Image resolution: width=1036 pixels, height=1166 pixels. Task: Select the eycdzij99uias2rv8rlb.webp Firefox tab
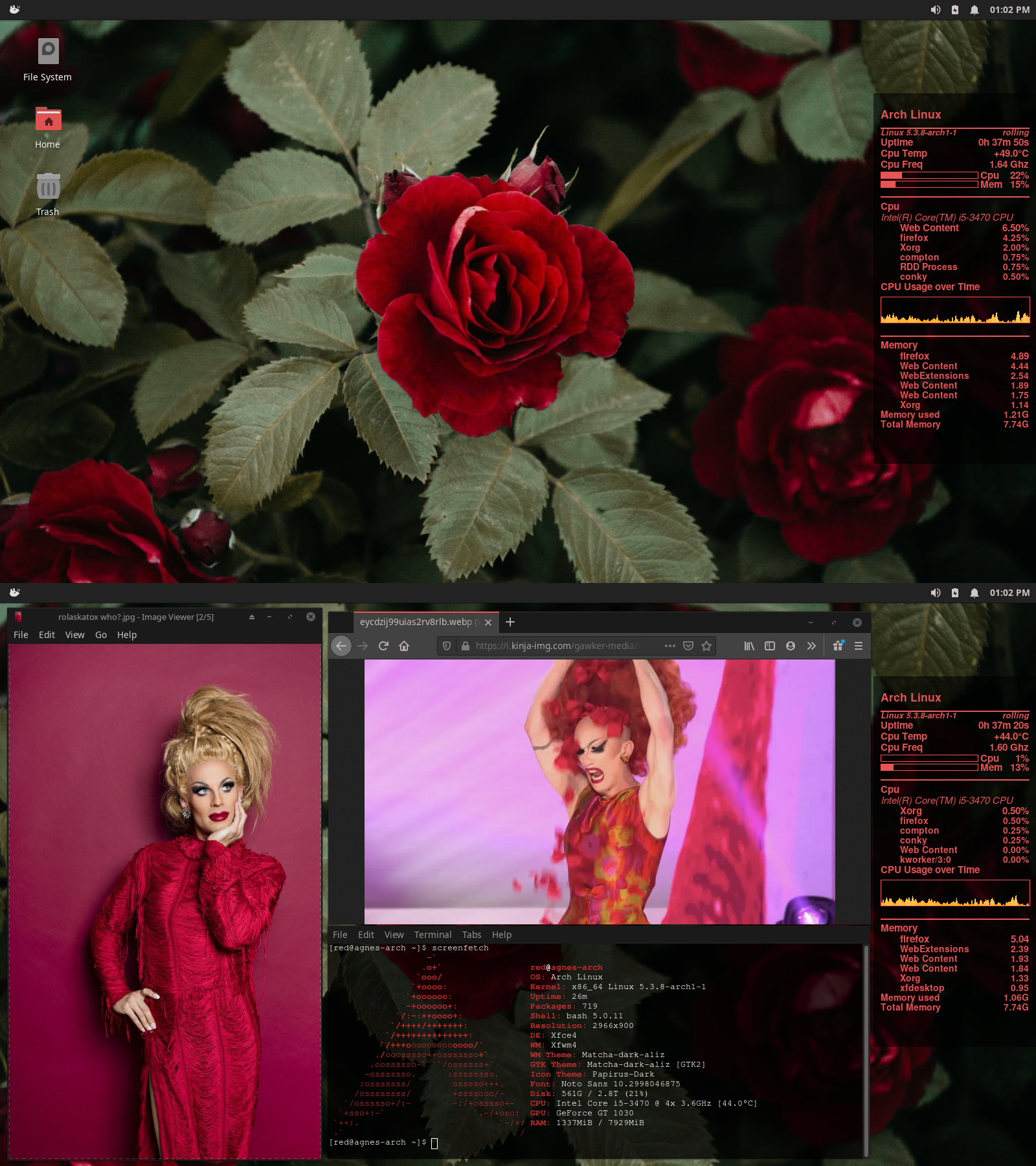coord(426,622)
